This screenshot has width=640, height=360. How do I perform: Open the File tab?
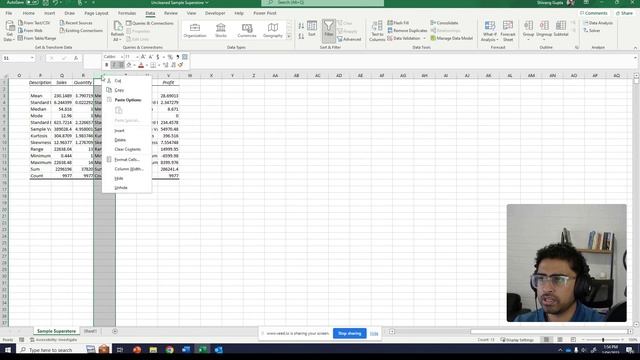(x=9, y=13)
